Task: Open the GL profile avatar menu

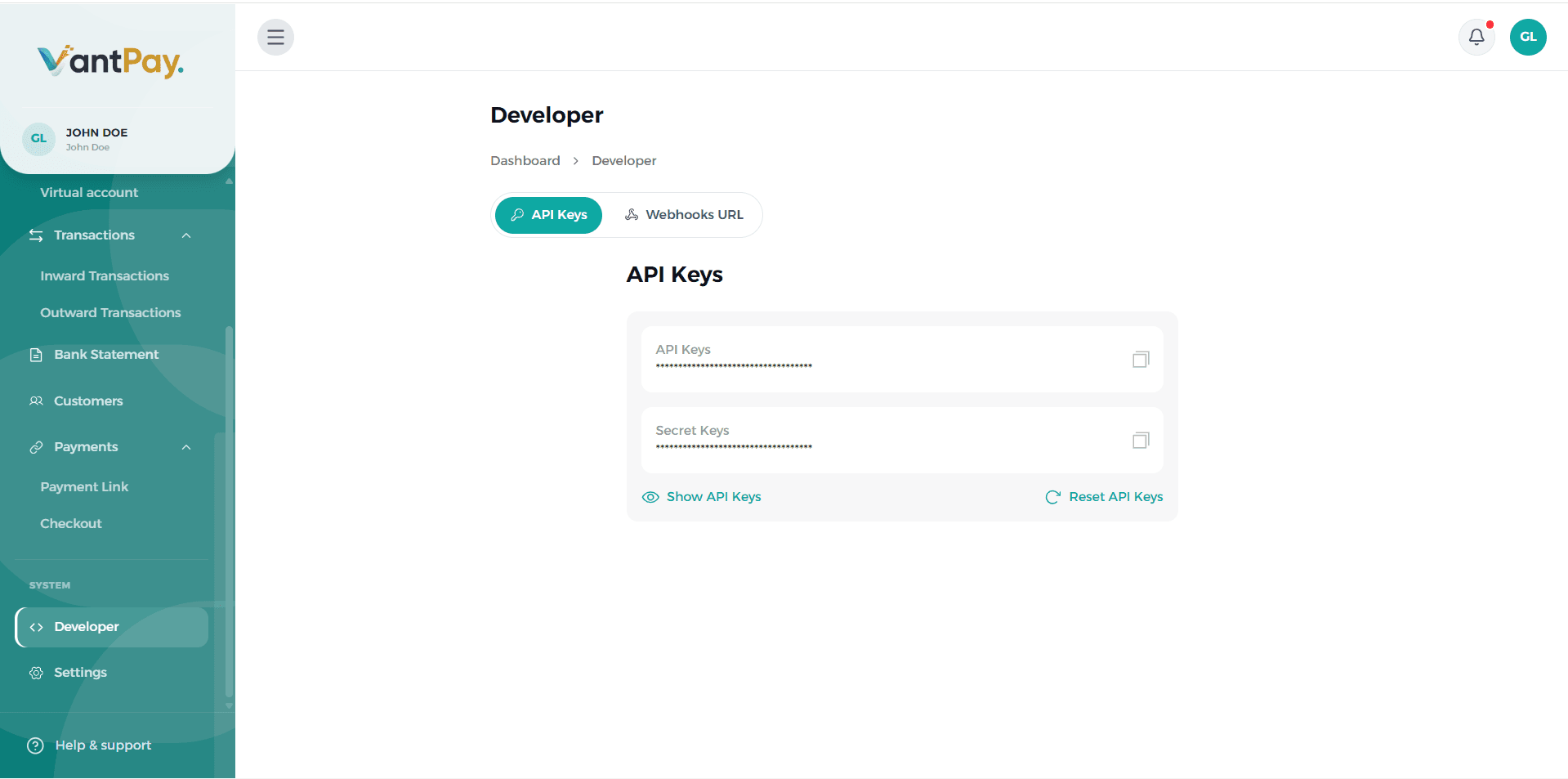Action: pyautogui.click(x=1527, y=37)
